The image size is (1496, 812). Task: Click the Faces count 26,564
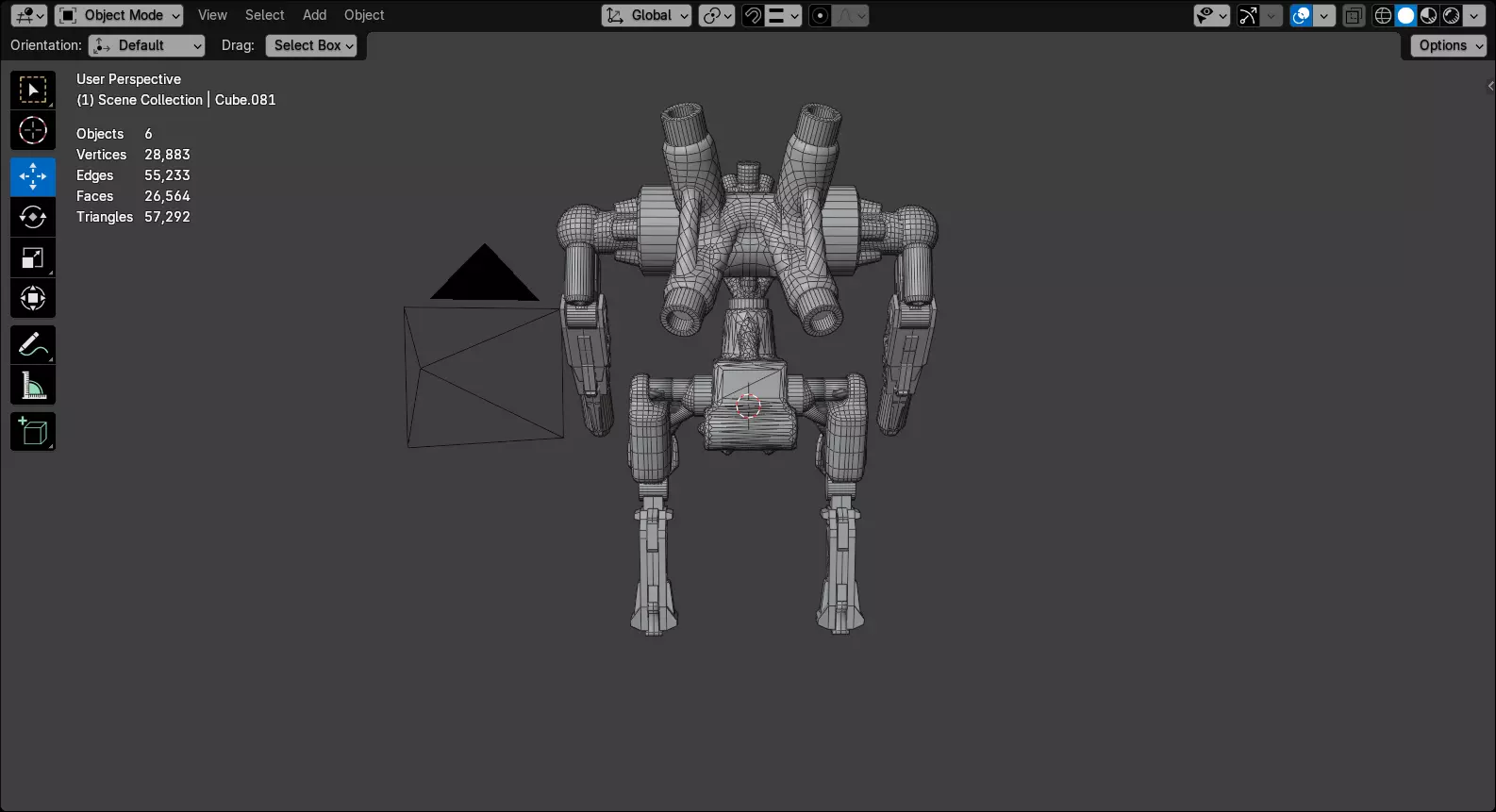click(167, 196)
